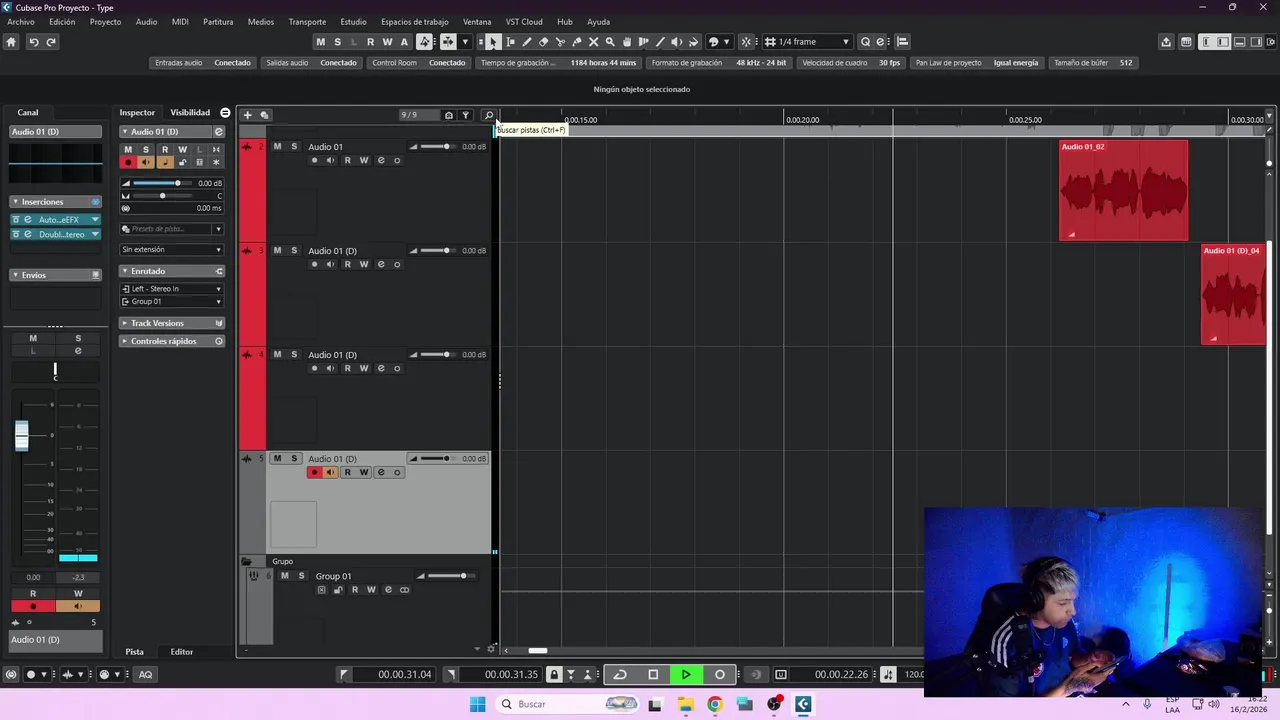Switch to the Visibilidad tab

click(190, 113)
